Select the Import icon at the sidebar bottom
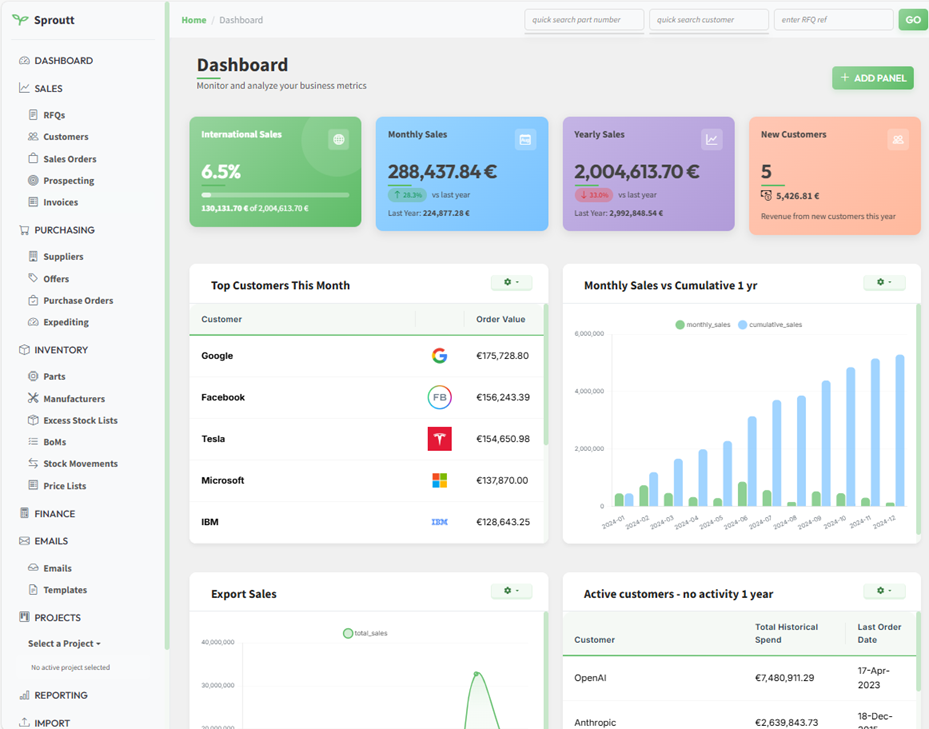The height and width of the screenshot is (729, 929). click(22, 722)
